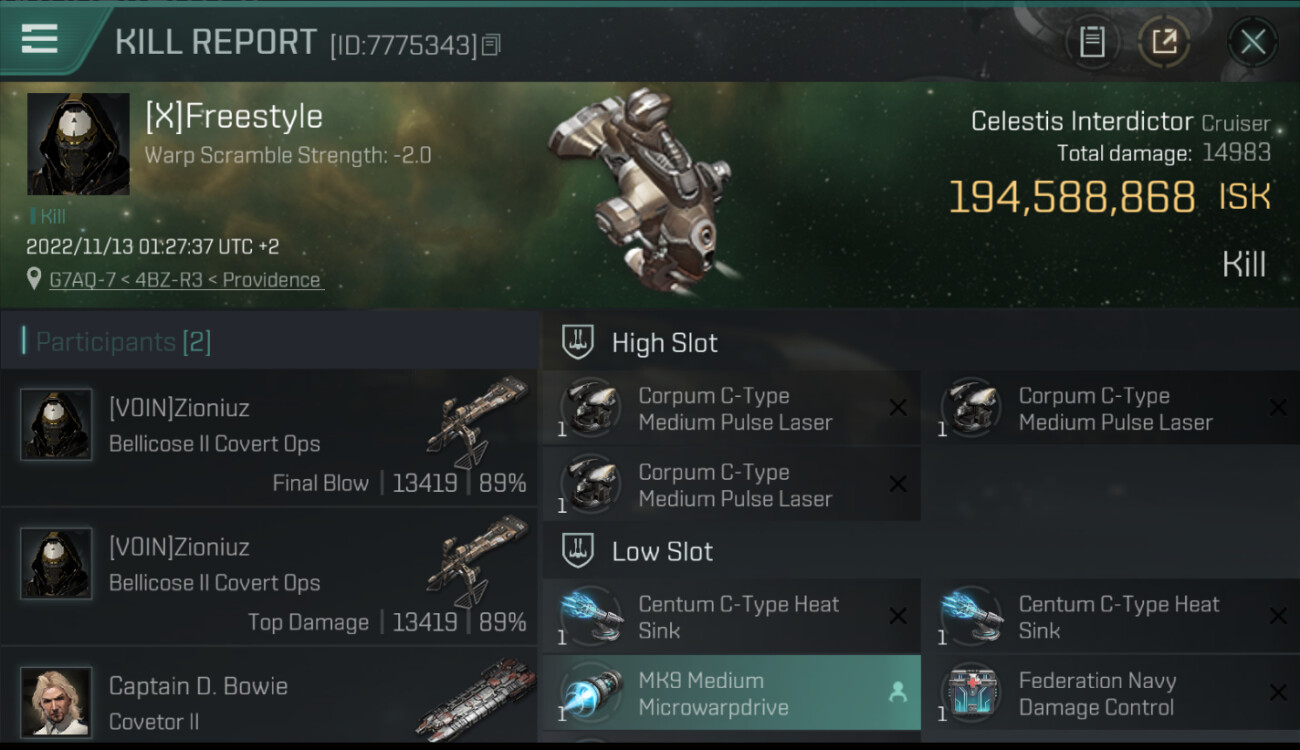The width and height of the screenshot is (1300, 750).
Task: Click the X next to first Centum Heat Sink
Action: coord(898,617)
